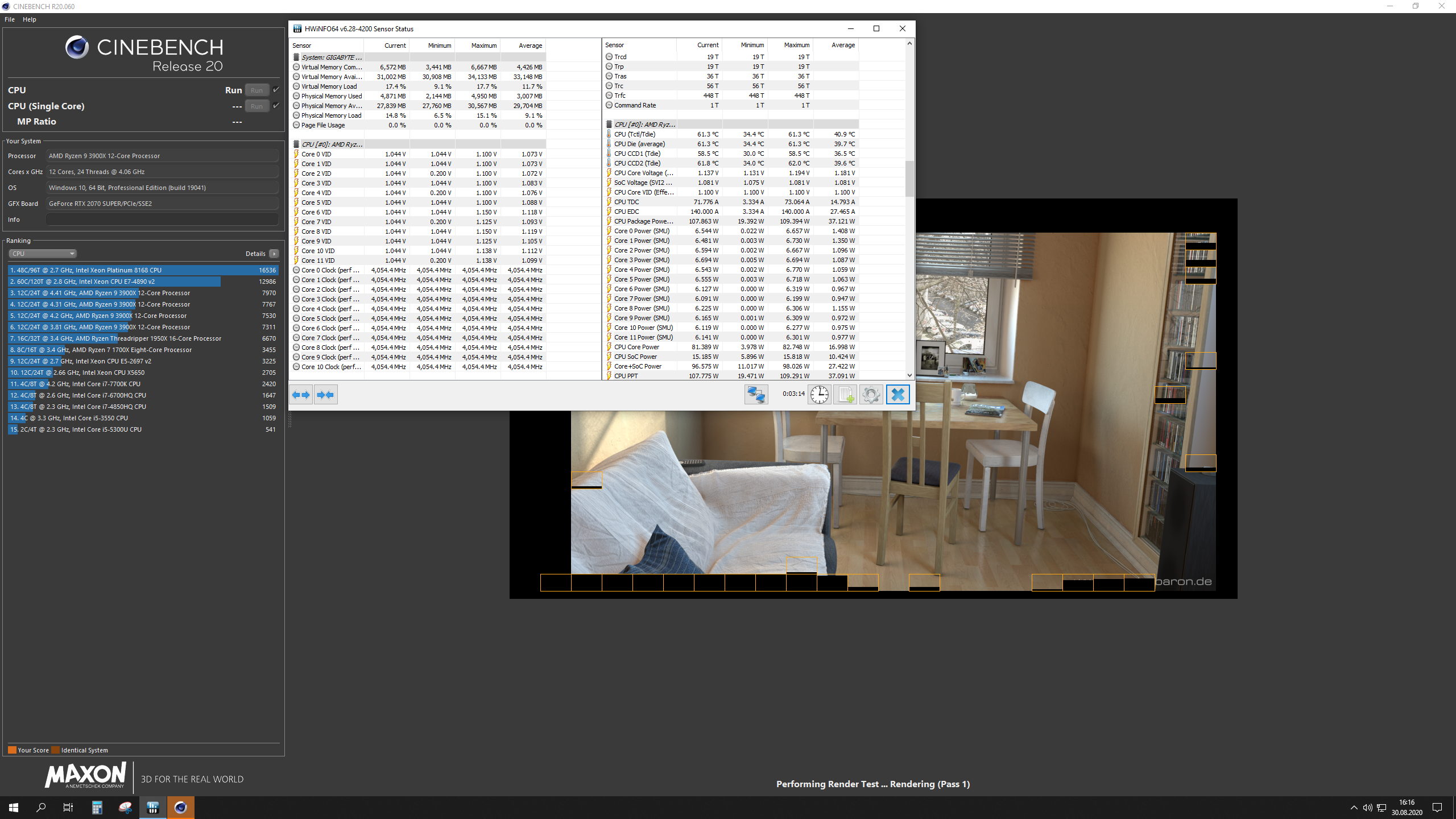1456x819 pixels.
Task: Click the Info input field
Action: 162,220
